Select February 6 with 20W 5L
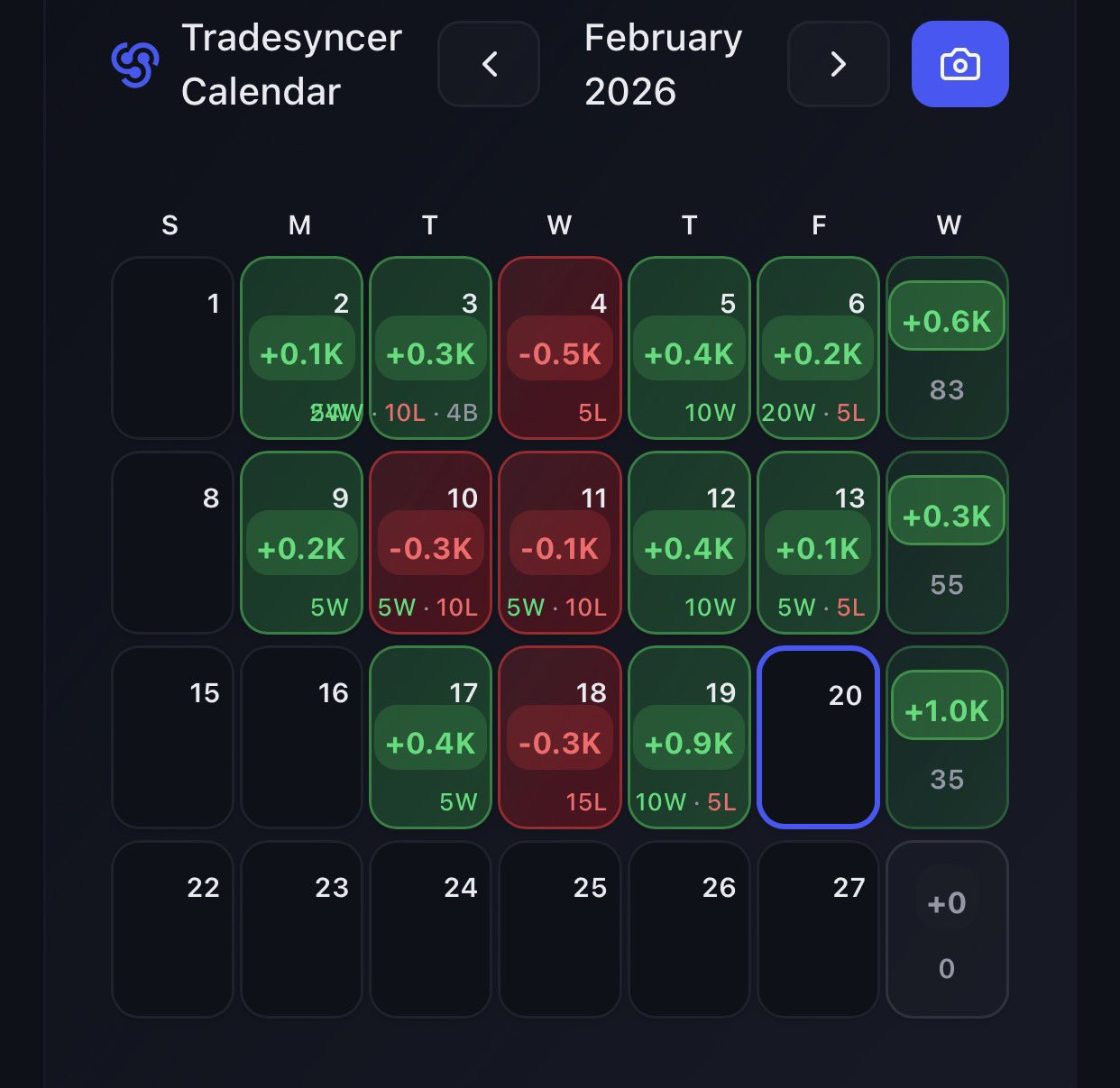Viewport: 1120px width, 1088px height. pos(818,348)
